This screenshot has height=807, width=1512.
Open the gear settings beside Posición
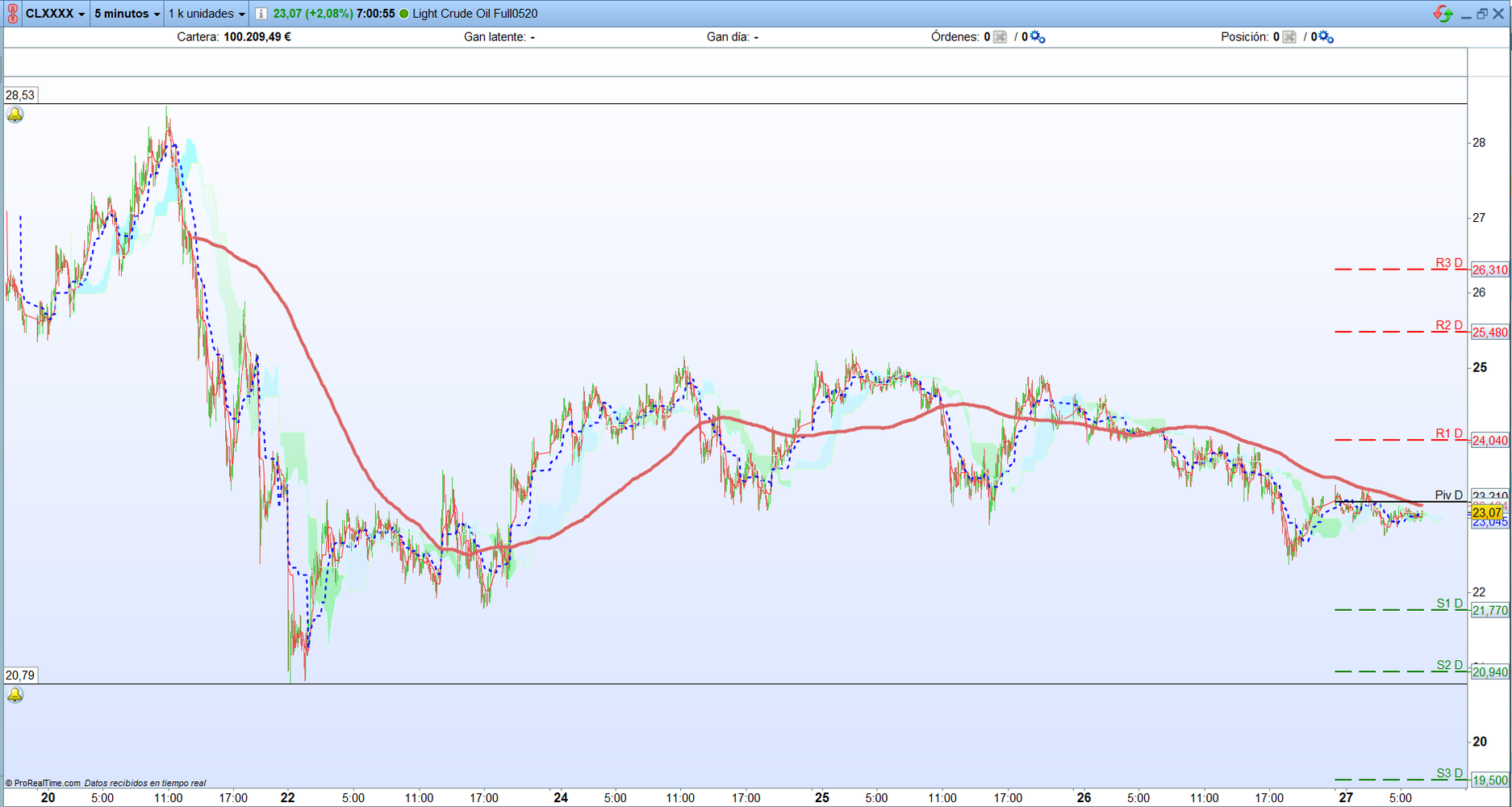pyautogui.click(x=1326, y=37)
